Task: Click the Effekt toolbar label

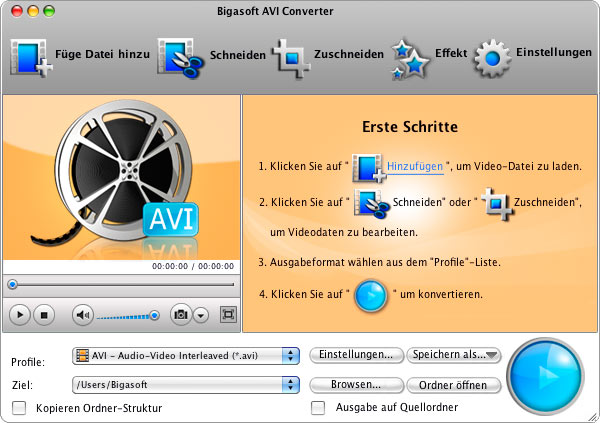Action: point(451,53)
